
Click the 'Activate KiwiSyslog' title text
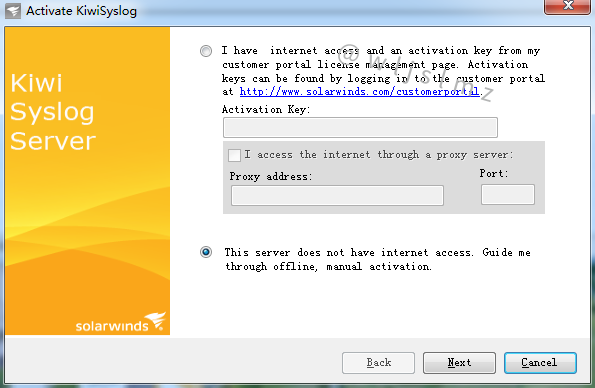[81, 11]
